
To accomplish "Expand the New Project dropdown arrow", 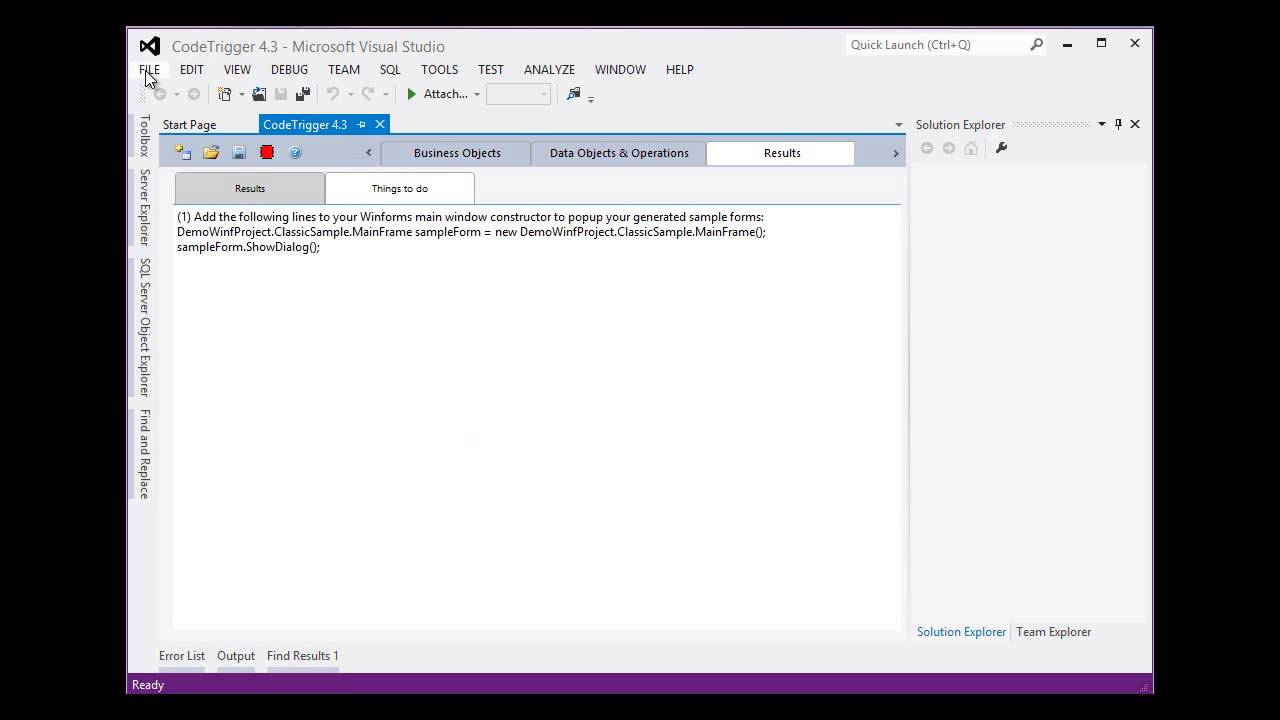I will 242,95.
